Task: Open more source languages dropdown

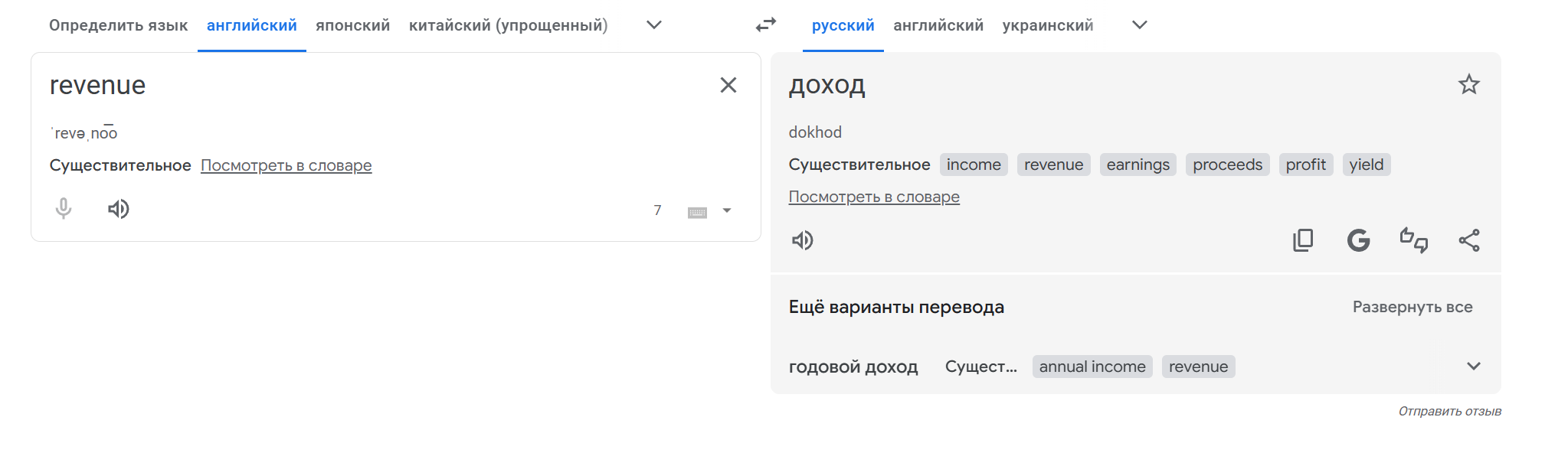Action: 653,25
